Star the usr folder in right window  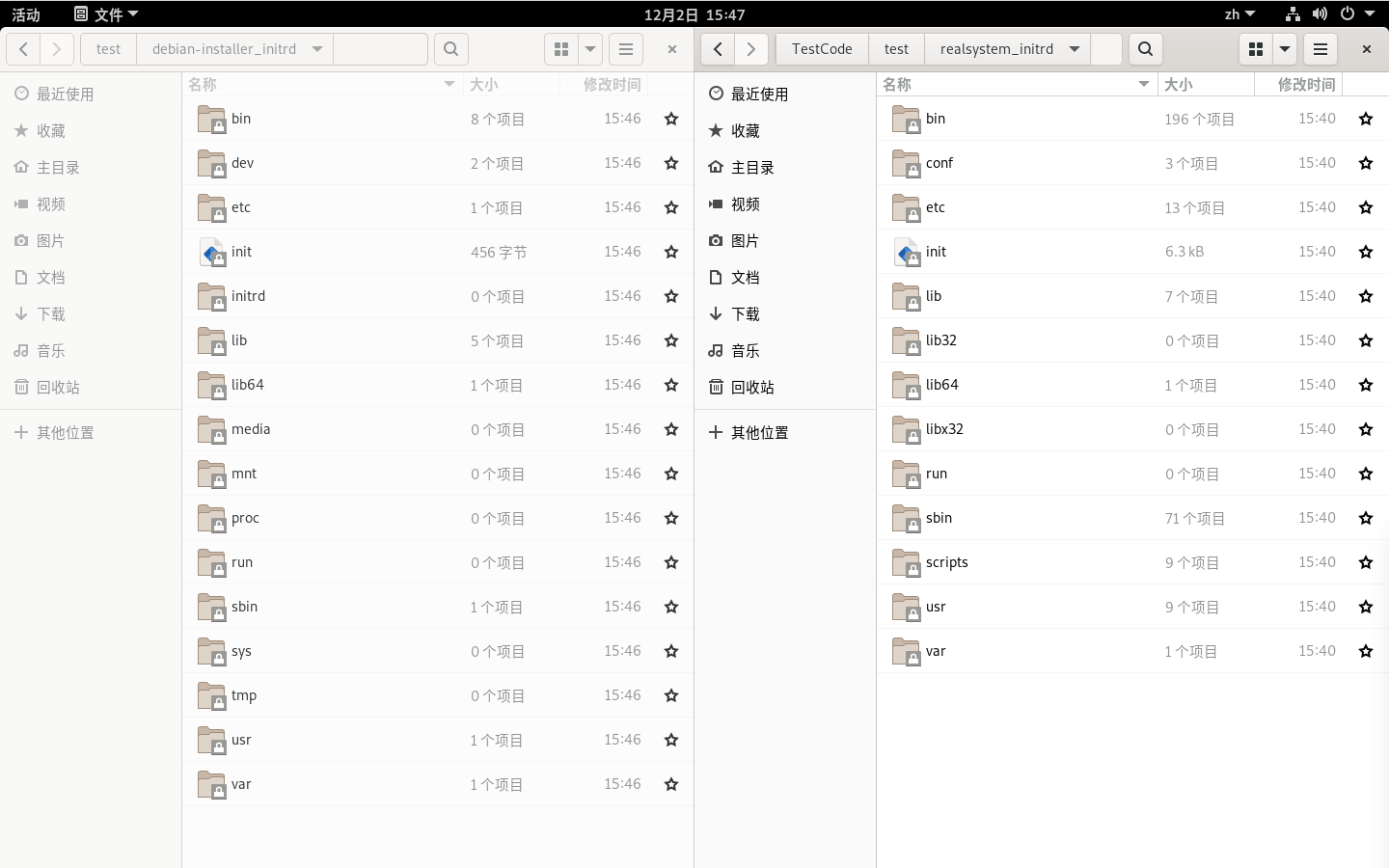[x=1366, y=607]
